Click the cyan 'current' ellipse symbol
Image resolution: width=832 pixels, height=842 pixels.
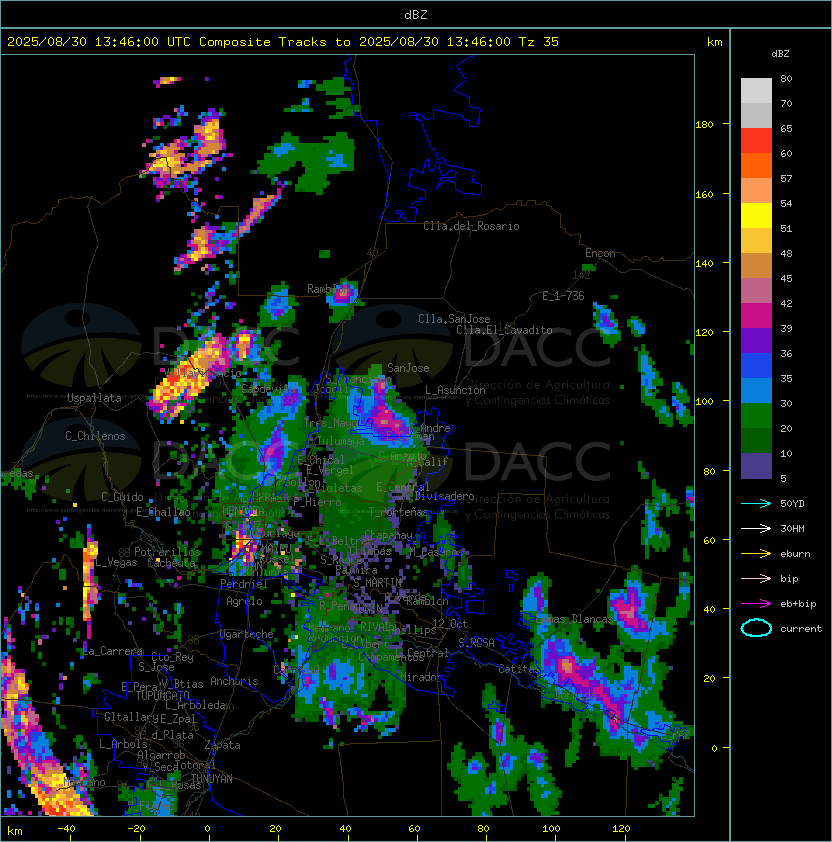coord(756,628)
